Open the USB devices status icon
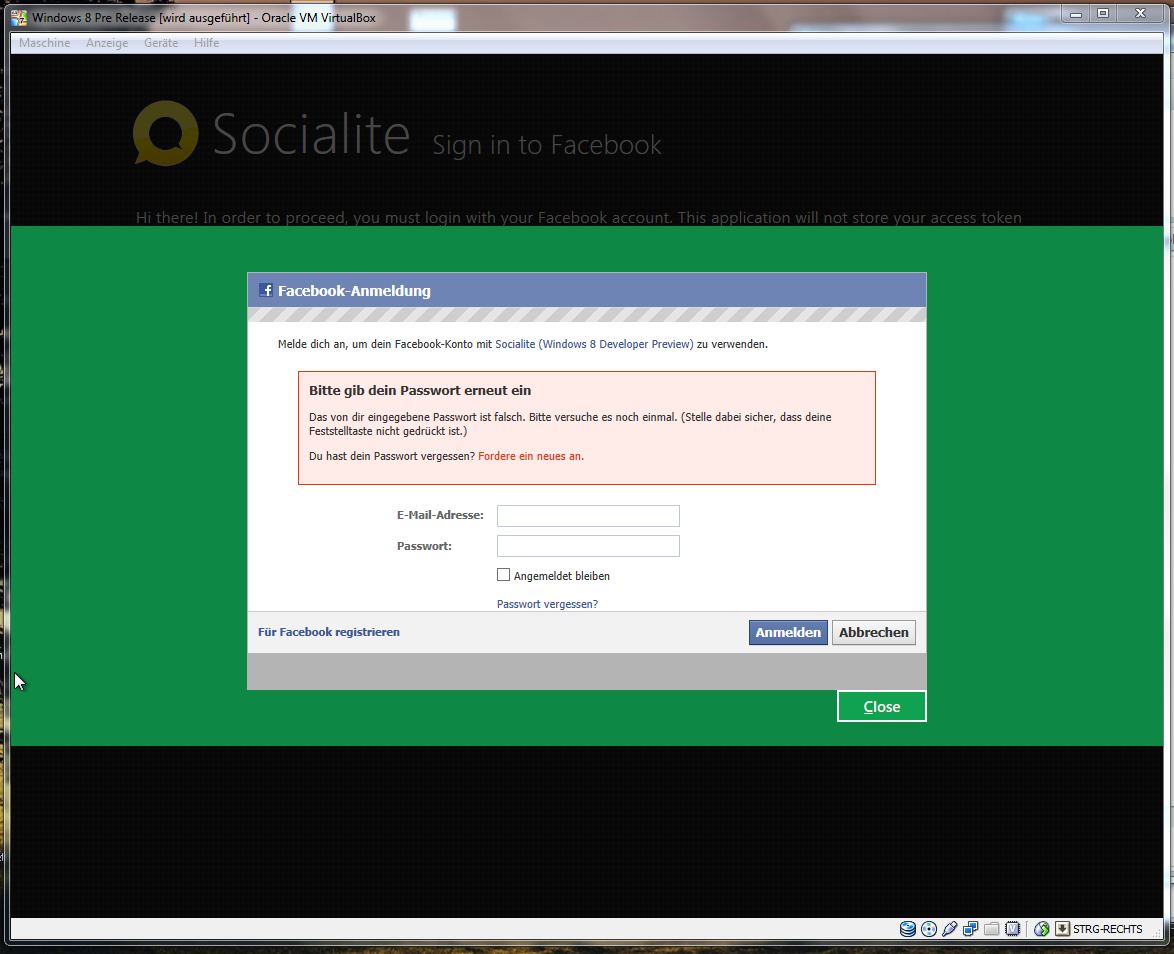 pyautogui.click(x=949, y=929)
